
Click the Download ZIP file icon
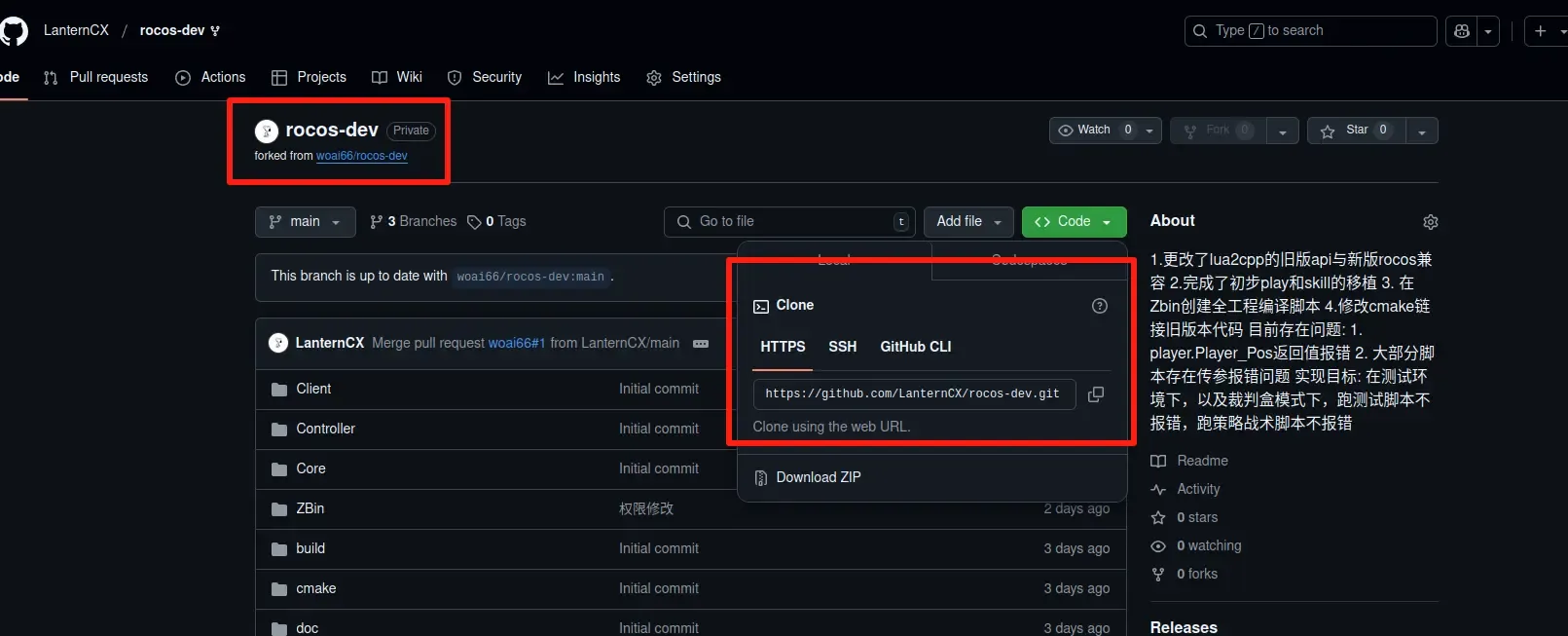tap(761, 478)
